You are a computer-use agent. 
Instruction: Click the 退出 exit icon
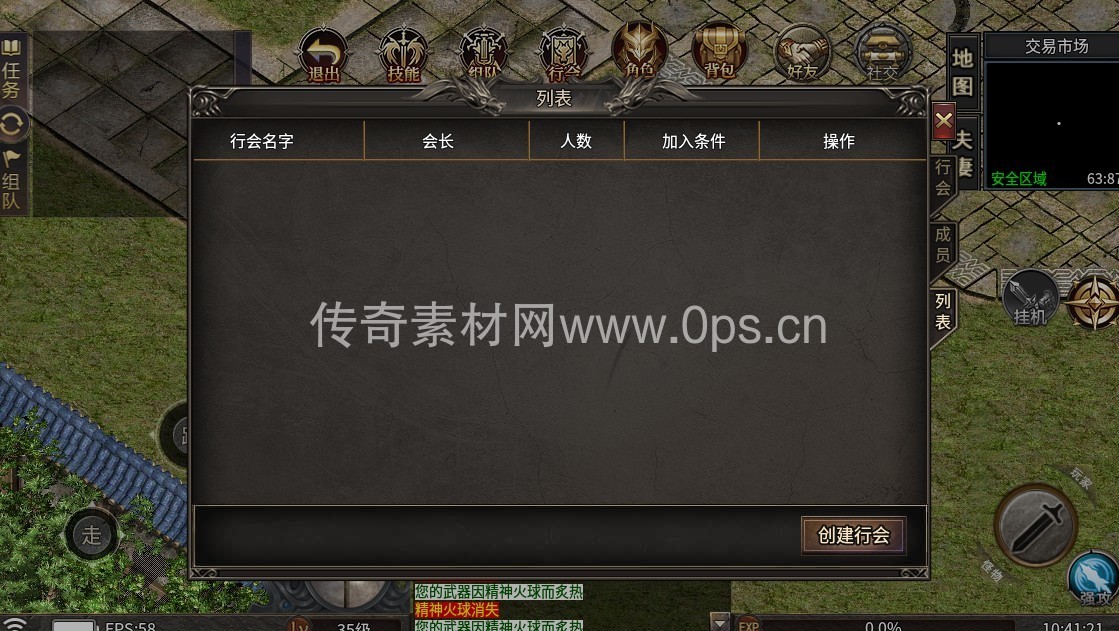point(323,54)
